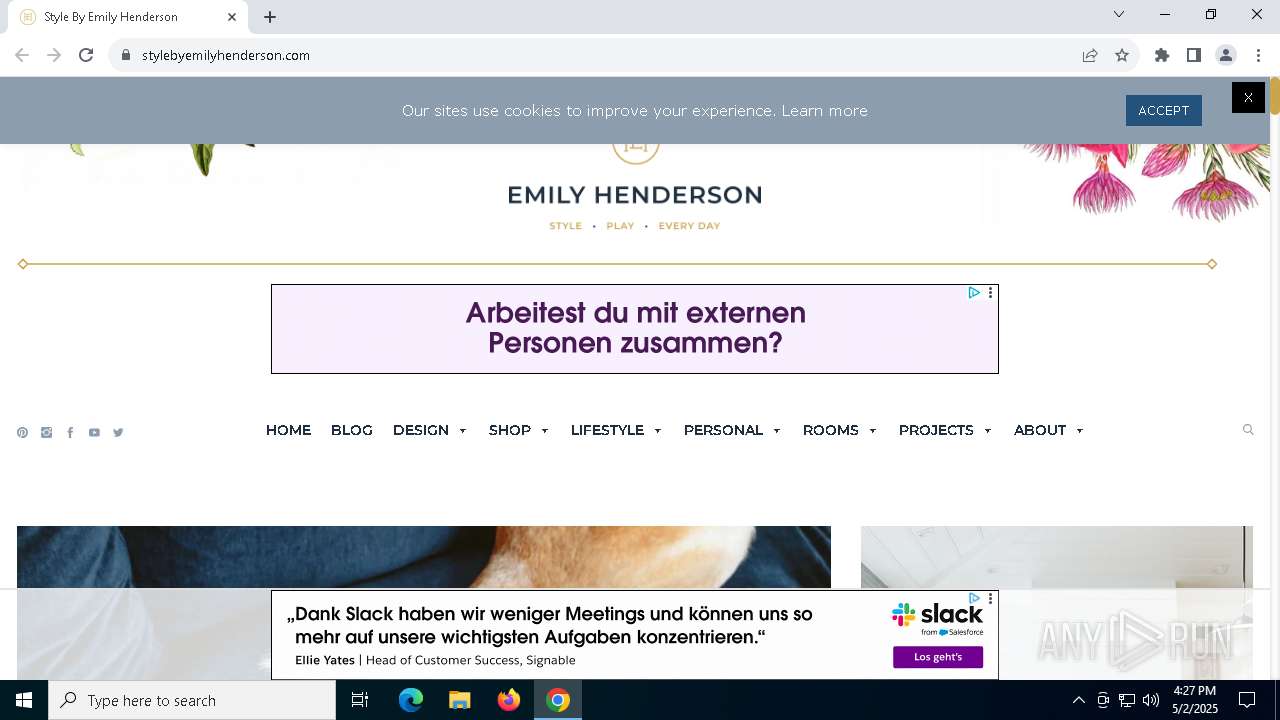Go forward in browser history
1280x720 pixels.
[54, 55]
